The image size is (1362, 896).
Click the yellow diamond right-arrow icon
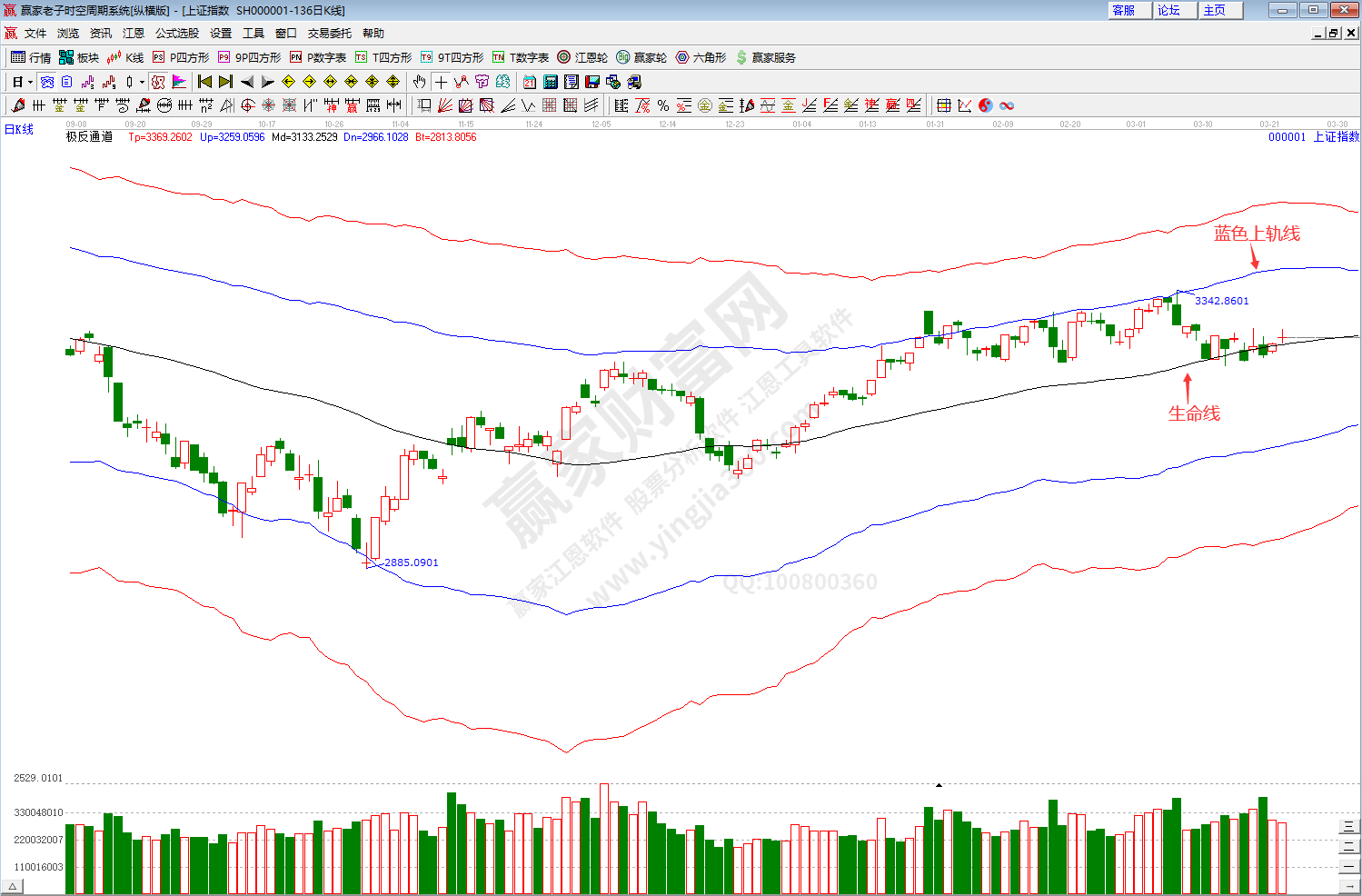pos(309,82)
